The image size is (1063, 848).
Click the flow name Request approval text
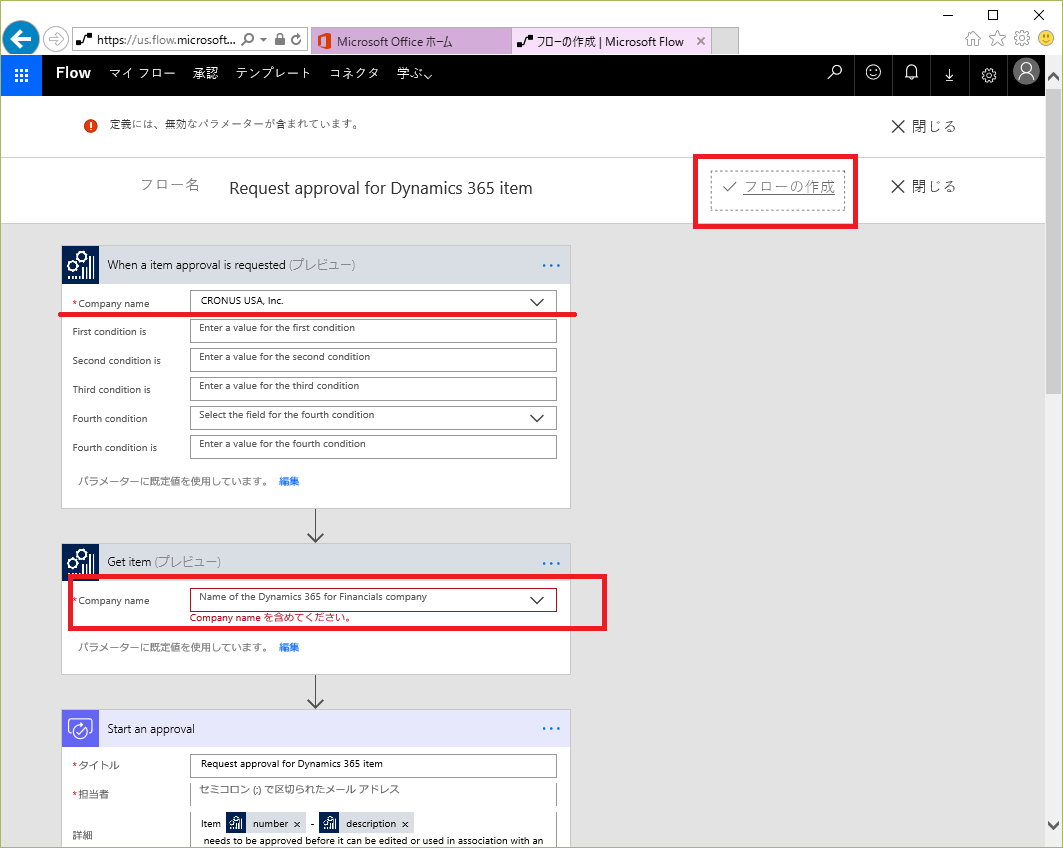coord(380,188)
